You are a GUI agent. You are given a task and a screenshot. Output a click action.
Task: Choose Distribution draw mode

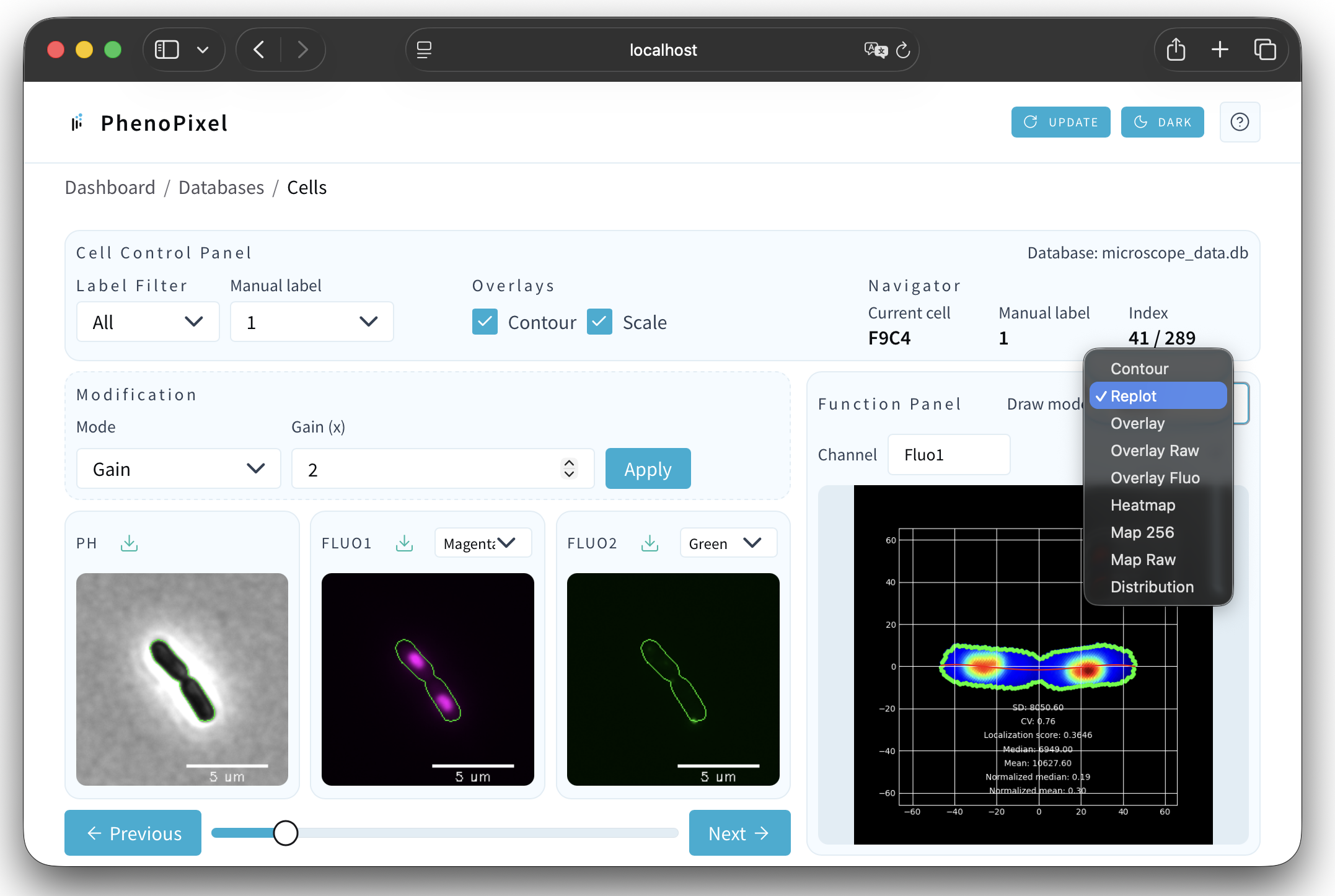click(x=1158, y=587)
